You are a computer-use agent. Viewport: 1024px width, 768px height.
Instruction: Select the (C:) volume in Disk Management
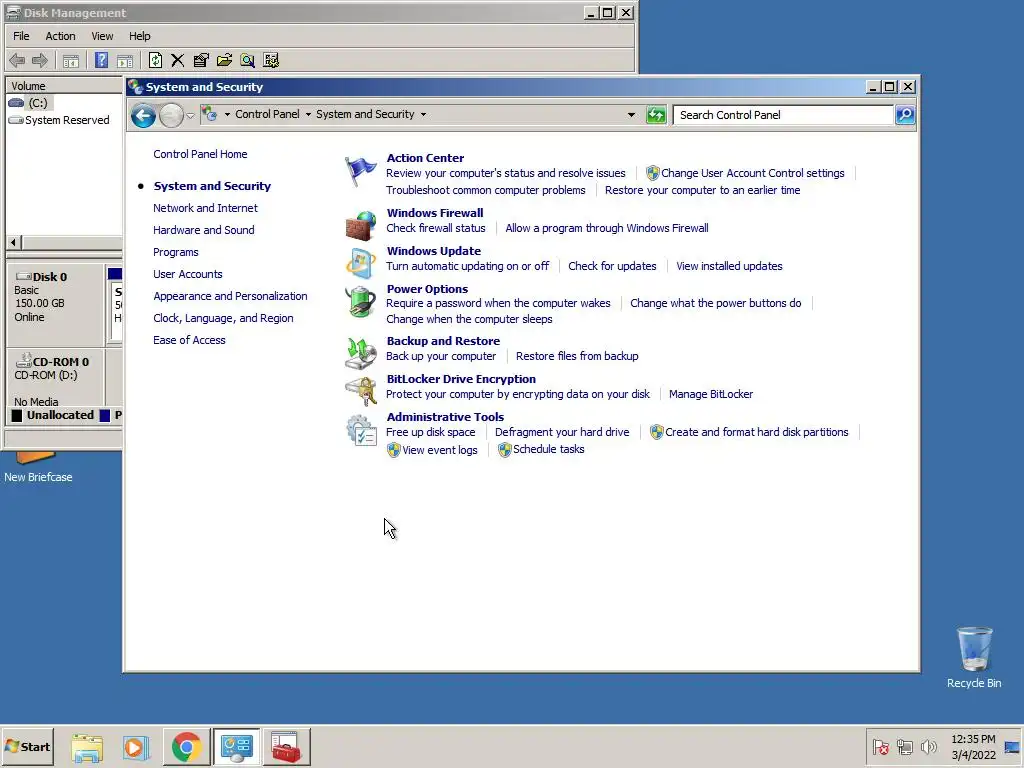(x=37, y=103)
